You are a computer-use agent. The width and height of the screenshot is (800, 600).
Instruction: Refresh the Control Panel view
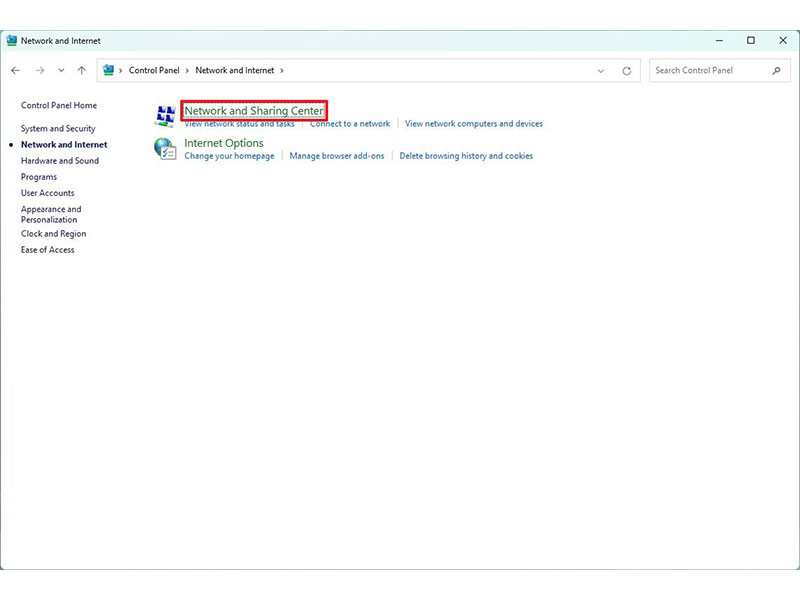pyautogui.click(x=627, y=71)
